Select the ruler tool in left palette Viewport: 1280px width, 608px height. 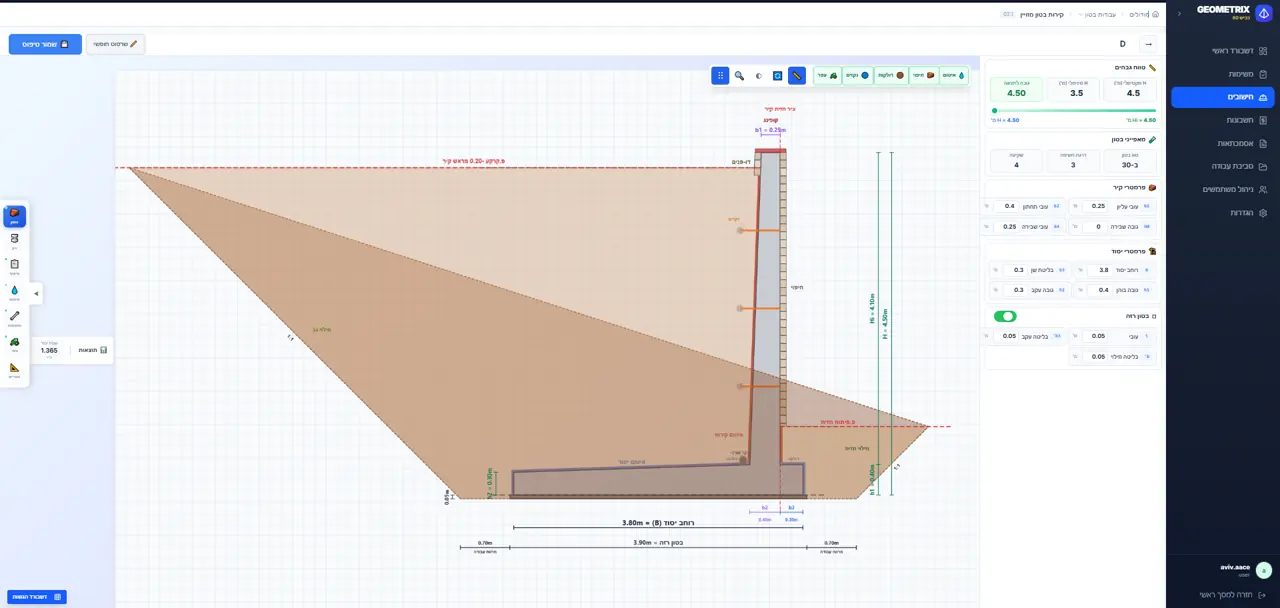tap(15, 318)
